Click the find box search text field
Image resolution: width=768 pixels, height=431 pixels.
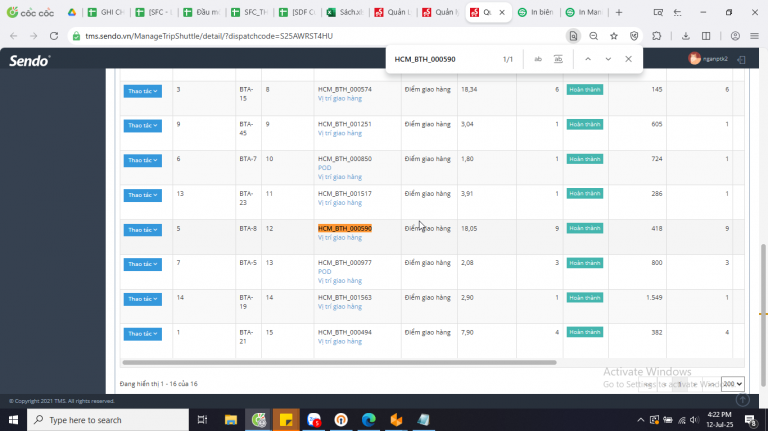[x=443, y=59]
